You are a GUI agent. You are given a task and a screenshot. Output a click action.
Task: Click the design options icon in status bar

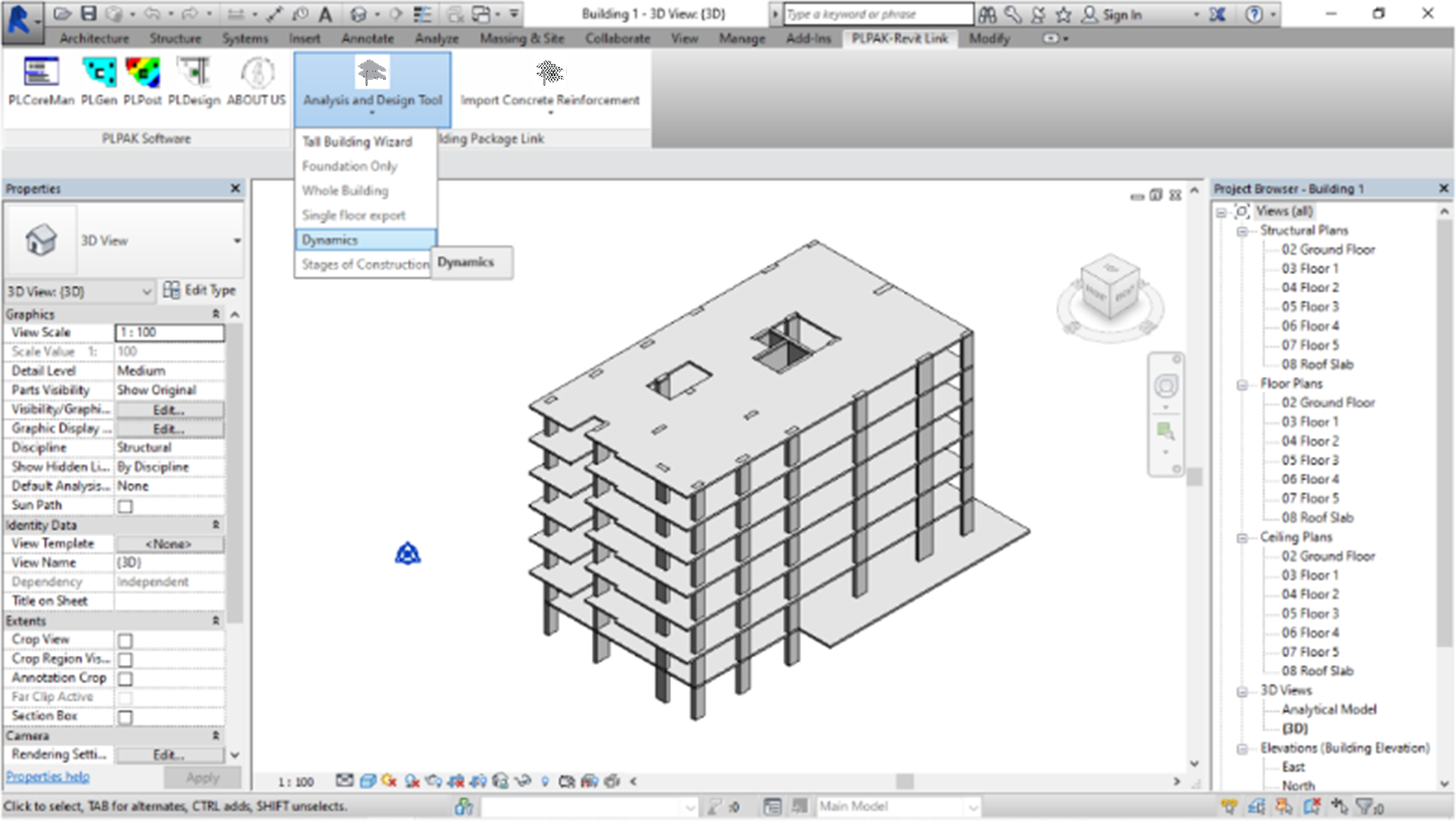[x=772, y=806]
